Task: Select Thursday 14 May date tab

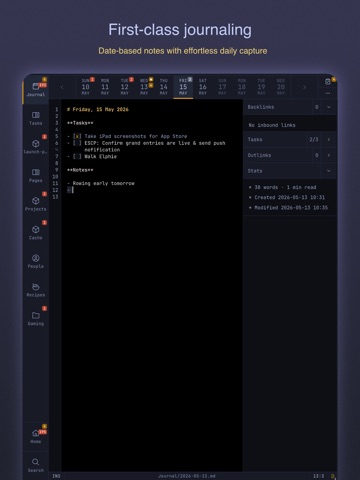Action: tap(164, 87)
